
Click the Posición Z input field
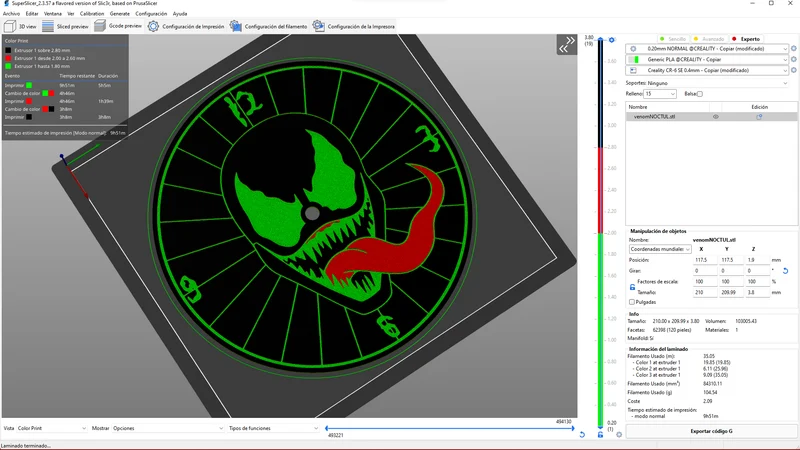(x=758, y=260)
